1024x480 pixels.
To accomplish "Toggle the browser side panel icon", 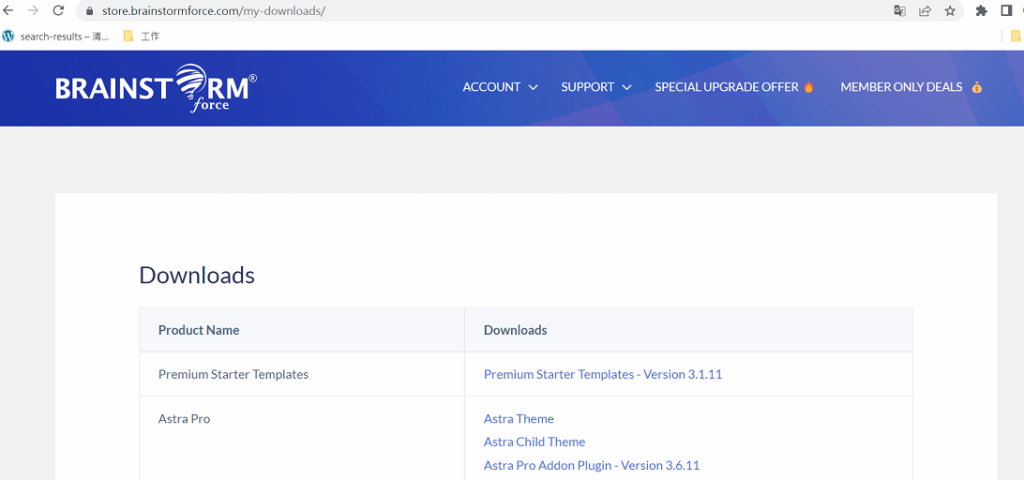I will [x=1006, y=11].
